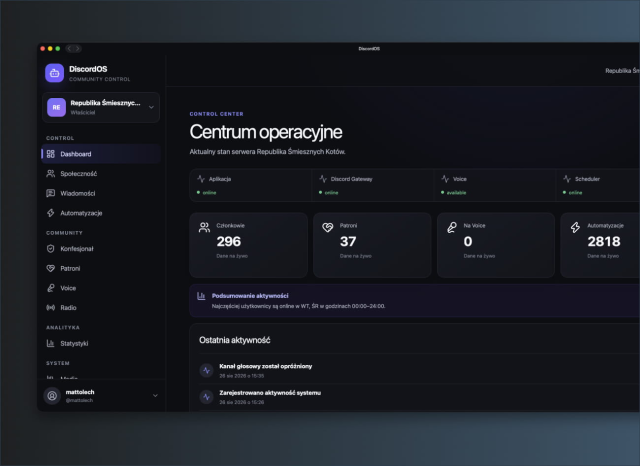Click the Na Voice 0 stat card

496,245
